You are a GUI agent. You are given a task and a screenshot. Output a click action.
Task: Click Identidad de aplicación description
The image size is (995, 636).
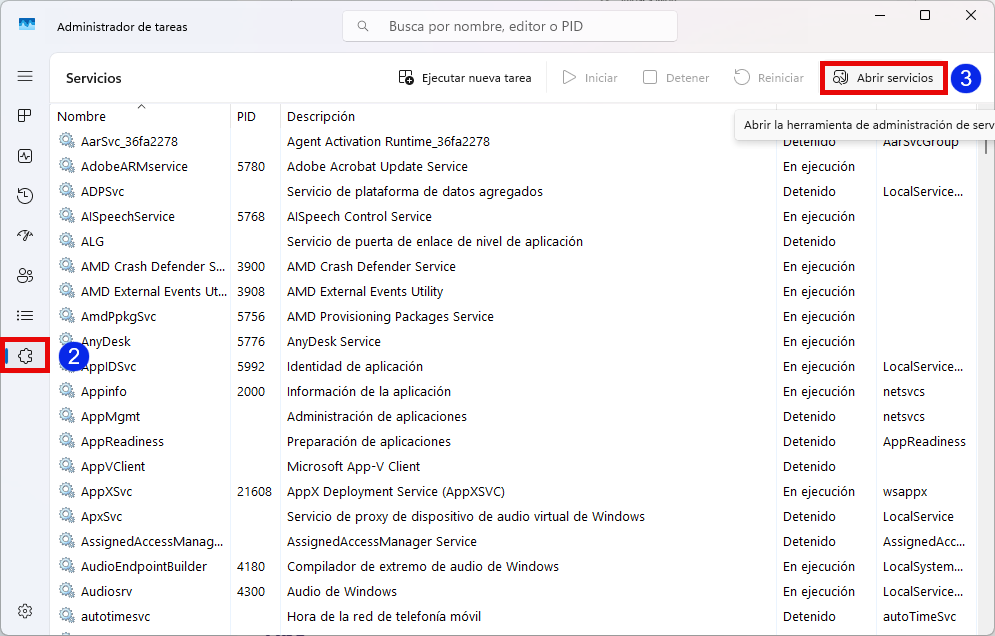point(355,366)
